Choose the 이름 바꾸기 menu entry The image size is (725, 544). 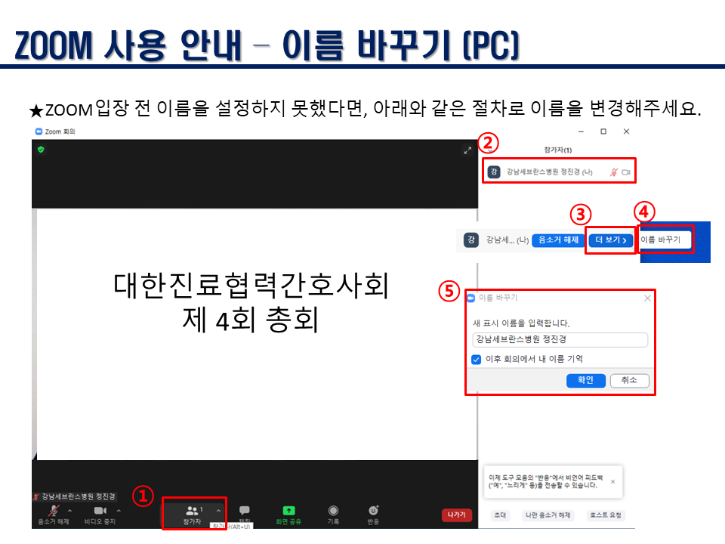(664, 239)
